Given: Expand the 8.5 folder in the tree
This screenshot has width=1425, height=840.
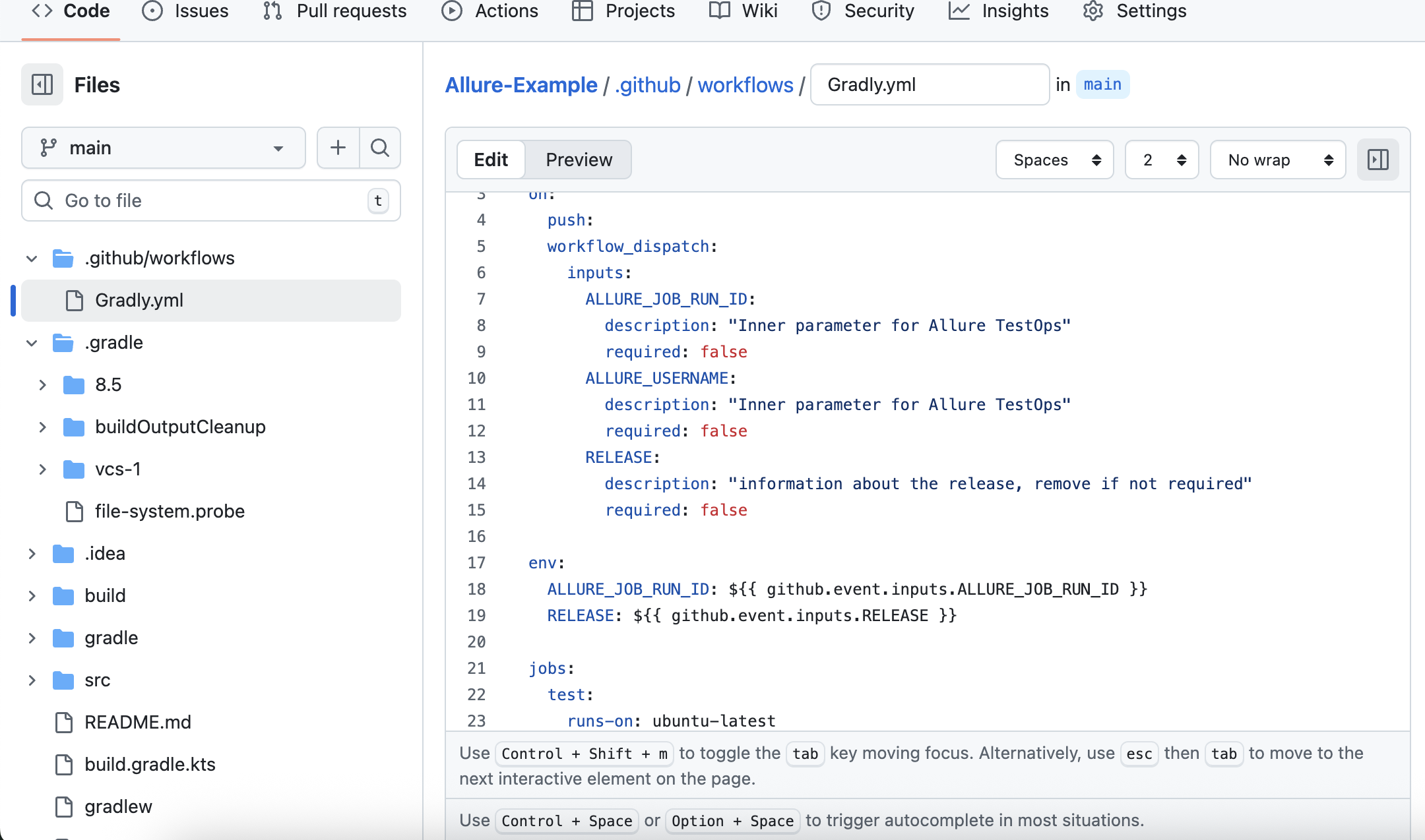Looking at the screenshot, I should point(43,384).
